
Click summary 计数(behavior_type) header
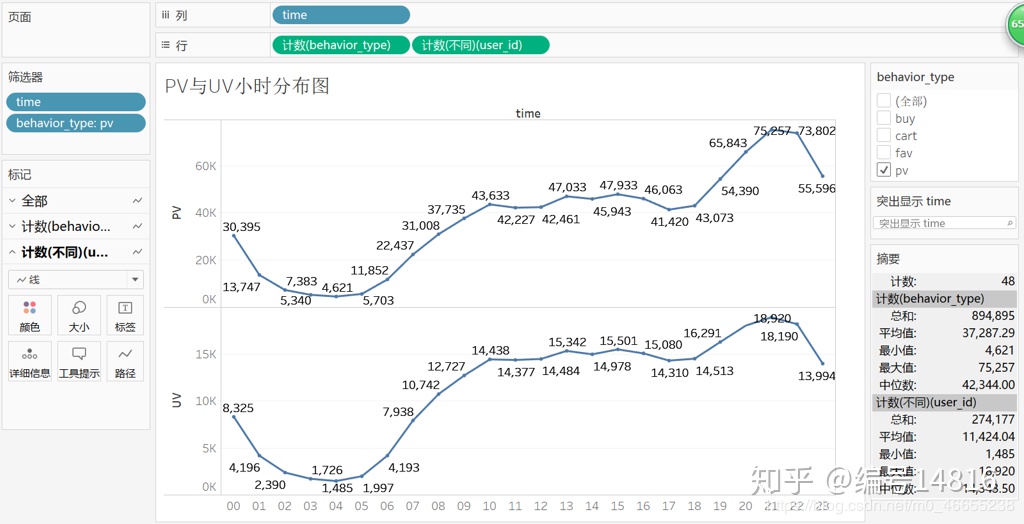pos(944,299)
